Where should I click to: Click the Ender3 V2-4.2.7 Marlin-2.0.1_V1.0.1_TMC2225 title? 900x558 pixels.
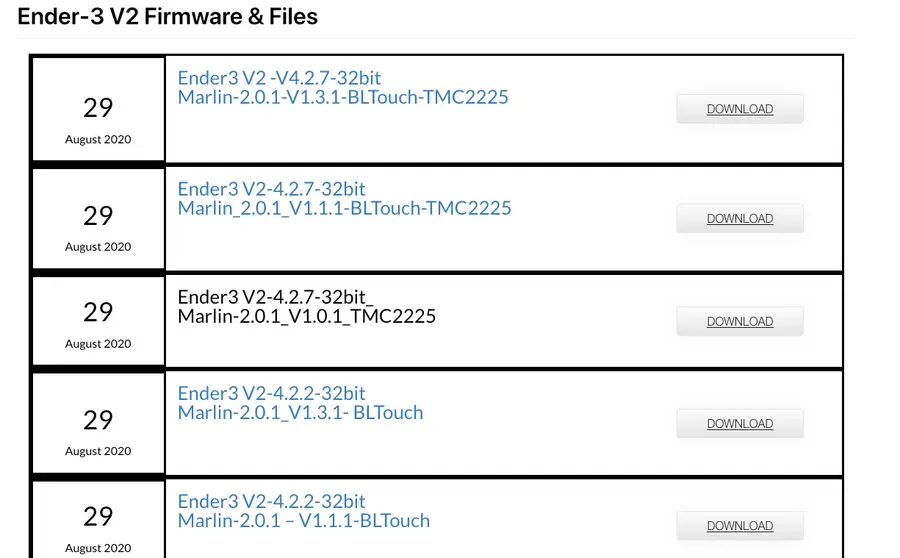(307, 307)
